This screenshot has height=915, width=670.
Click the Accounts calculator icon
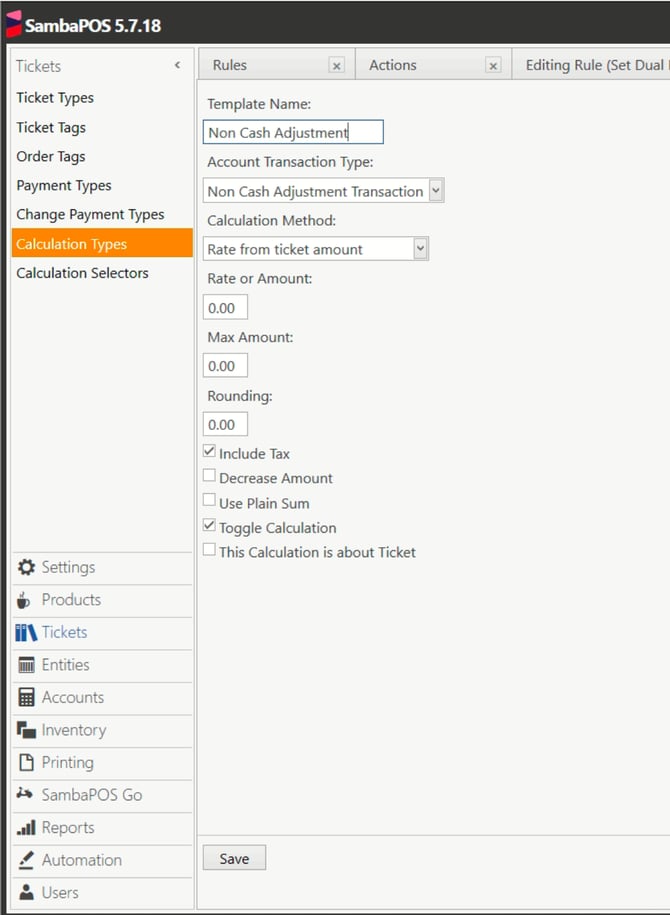pyautogui.click(x=26, y=697)
